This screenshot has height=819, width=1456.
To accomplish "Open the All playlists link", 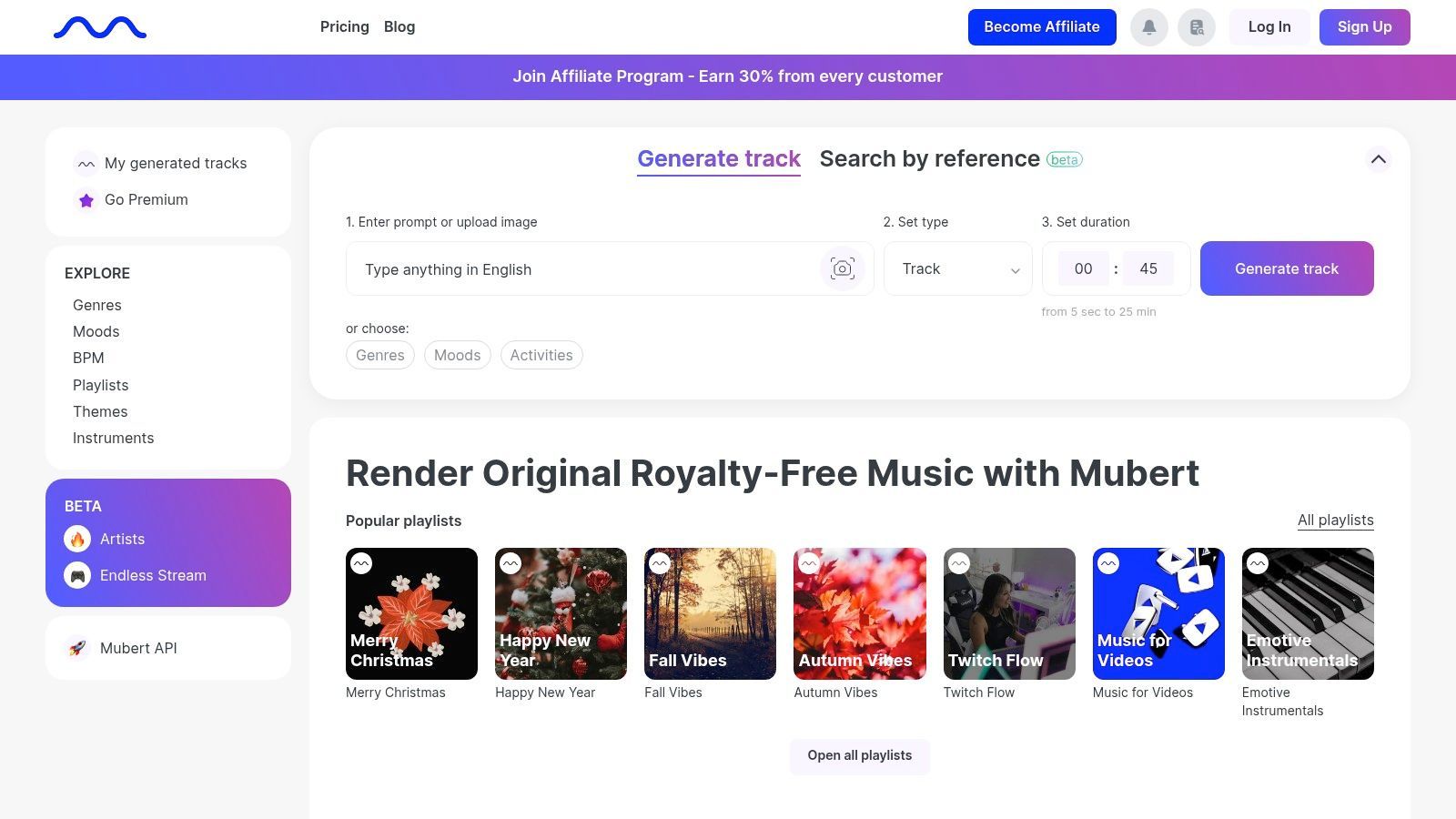I will pos(1335,521).
